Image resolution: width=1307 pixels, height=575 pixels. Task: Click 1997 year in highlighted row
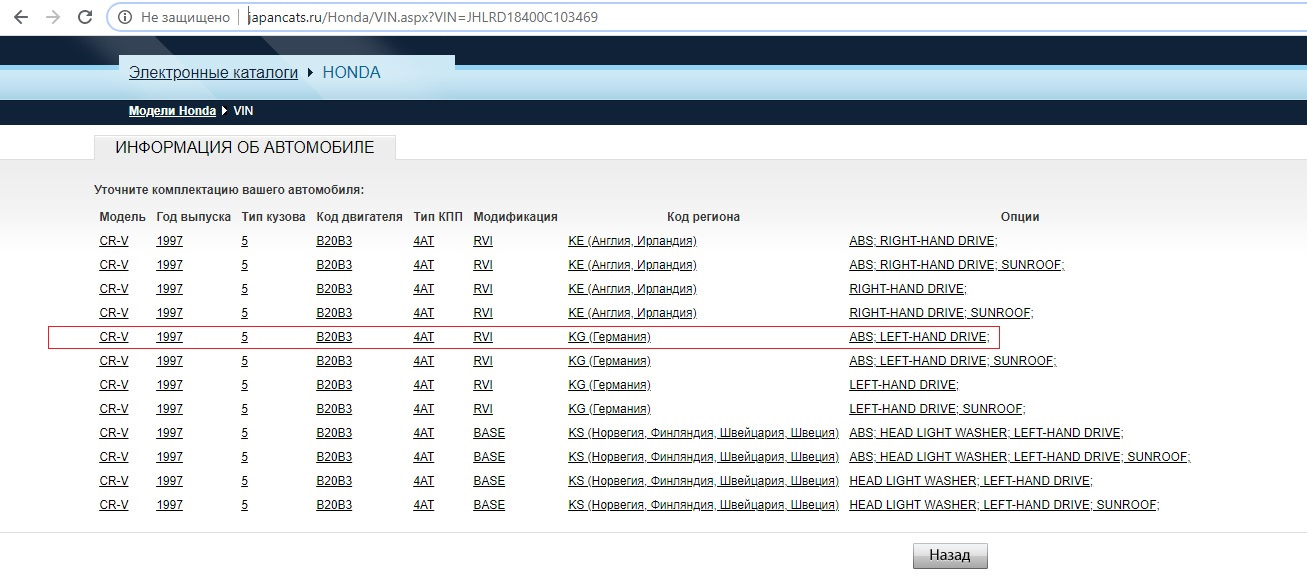[x=170, y=337]
